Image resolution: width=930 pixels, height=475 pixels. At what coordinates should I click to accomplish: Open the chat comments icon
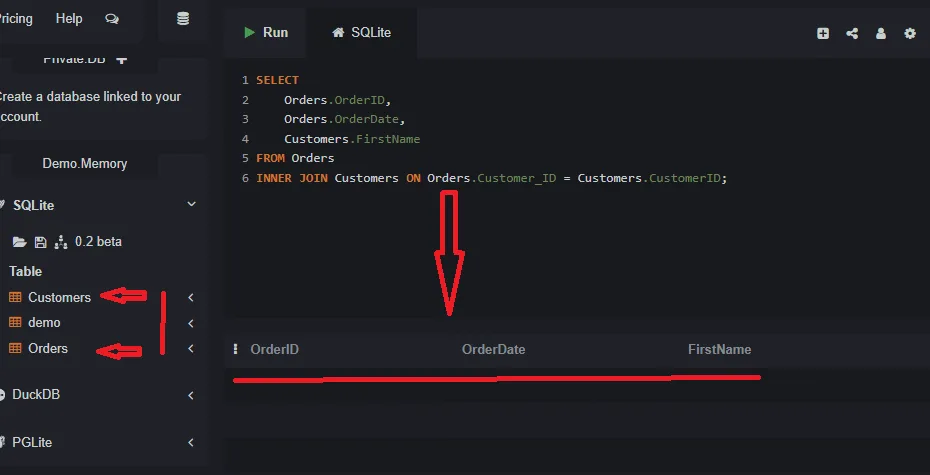tap(111, 19)
